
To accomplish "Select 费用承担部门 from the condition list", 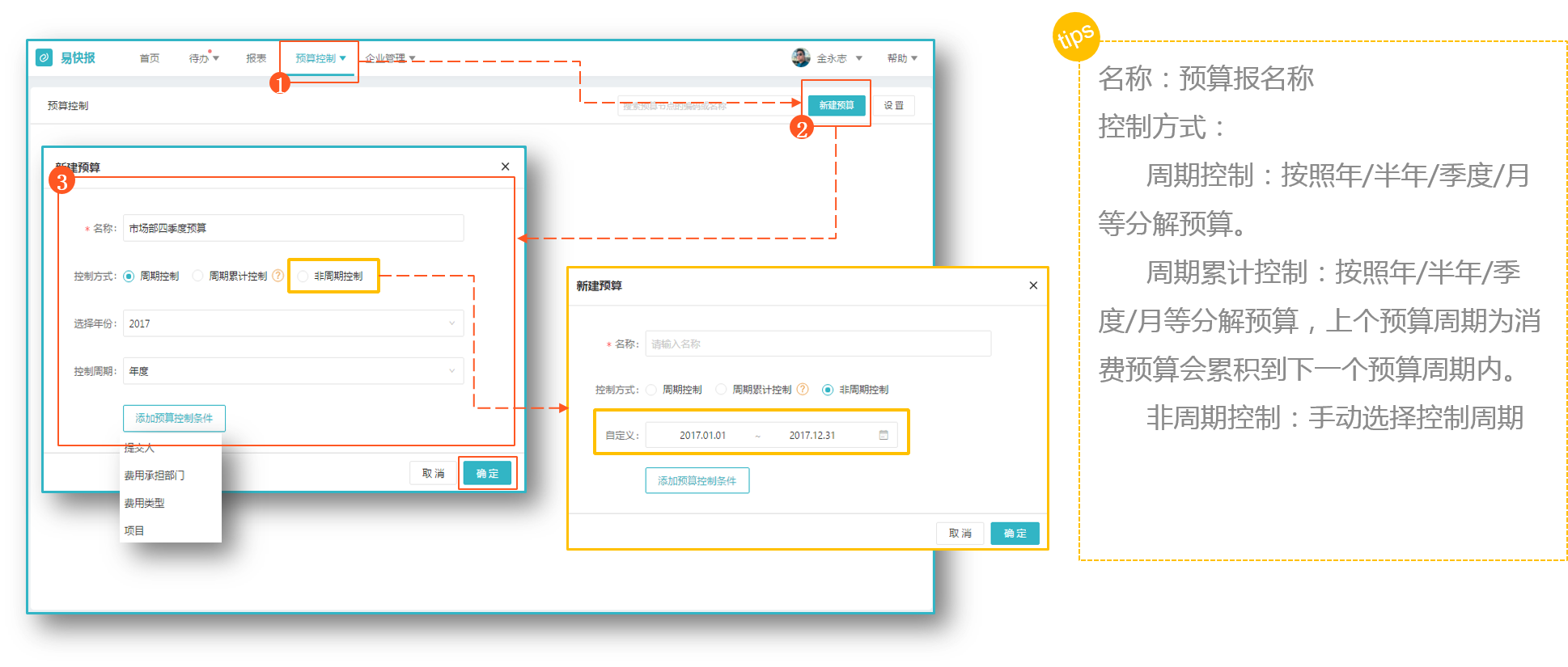I will point(155,475).
